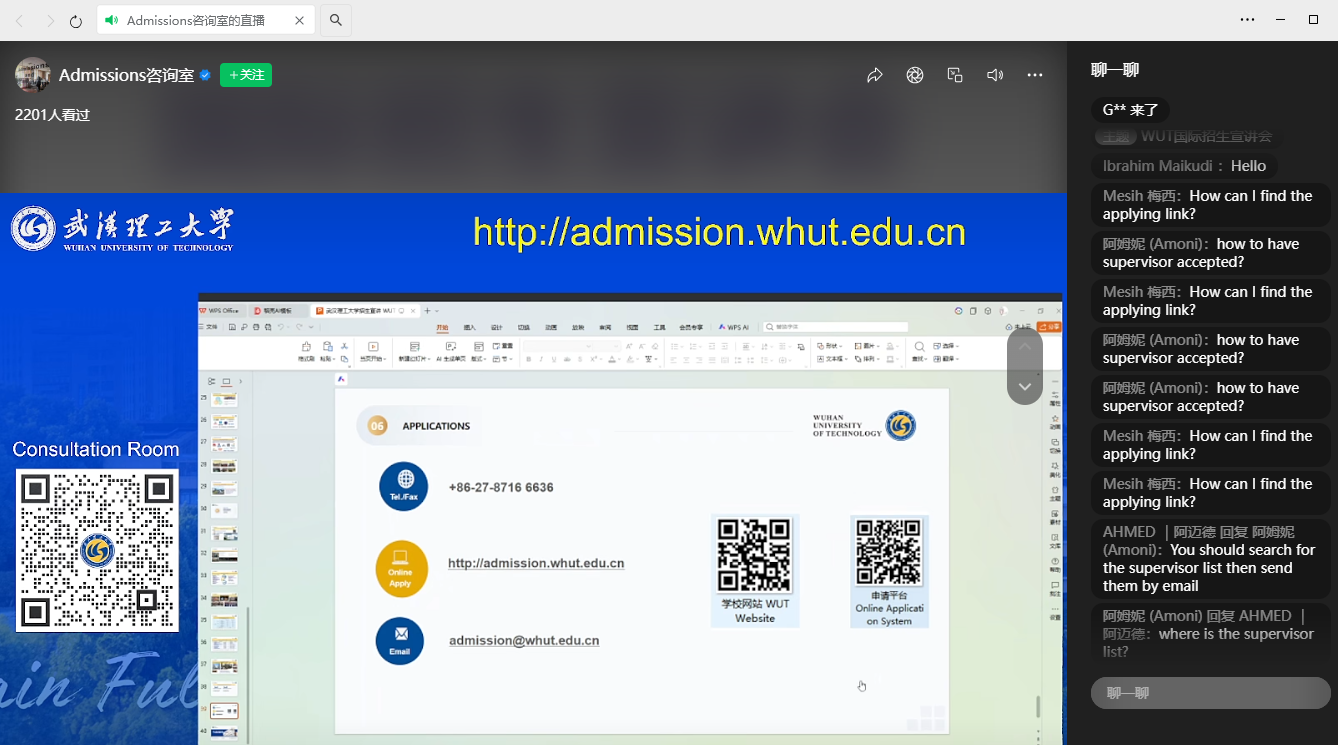
Task: Click the WPS search box in the shared window
Action: (836, 327)
